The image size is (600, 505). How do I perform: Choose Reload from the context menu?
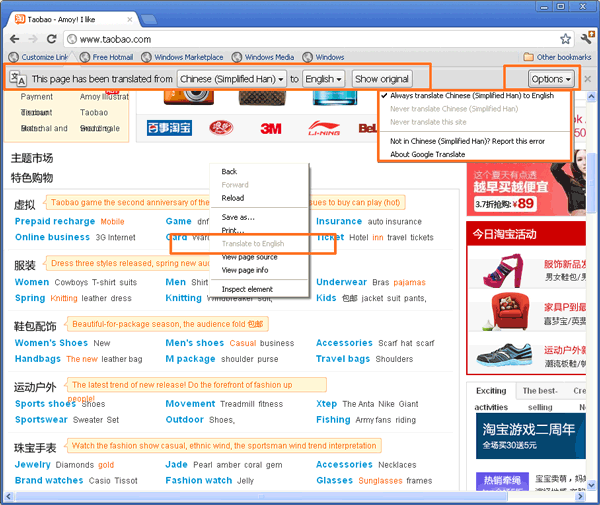[232, 198]
